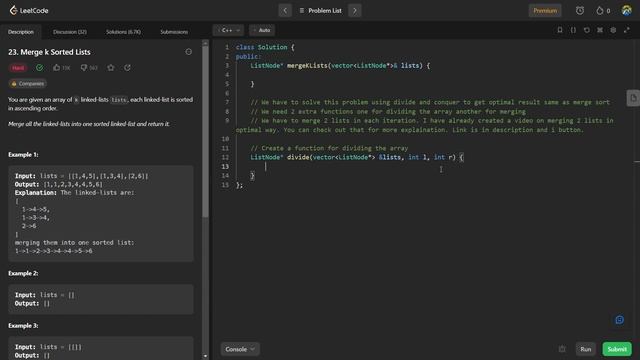Open the C++ language dropdown

pyautogui.click(x=228, y=30)
